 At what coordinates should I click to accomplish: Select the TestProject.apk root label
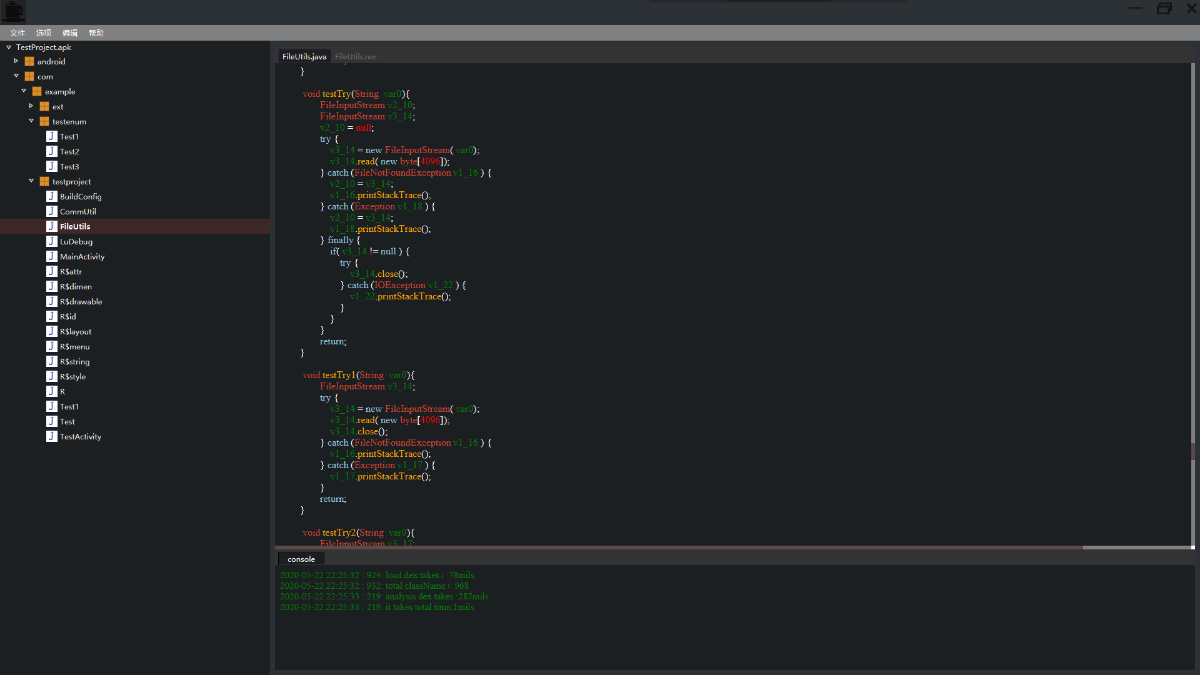(x=44, y=47)
